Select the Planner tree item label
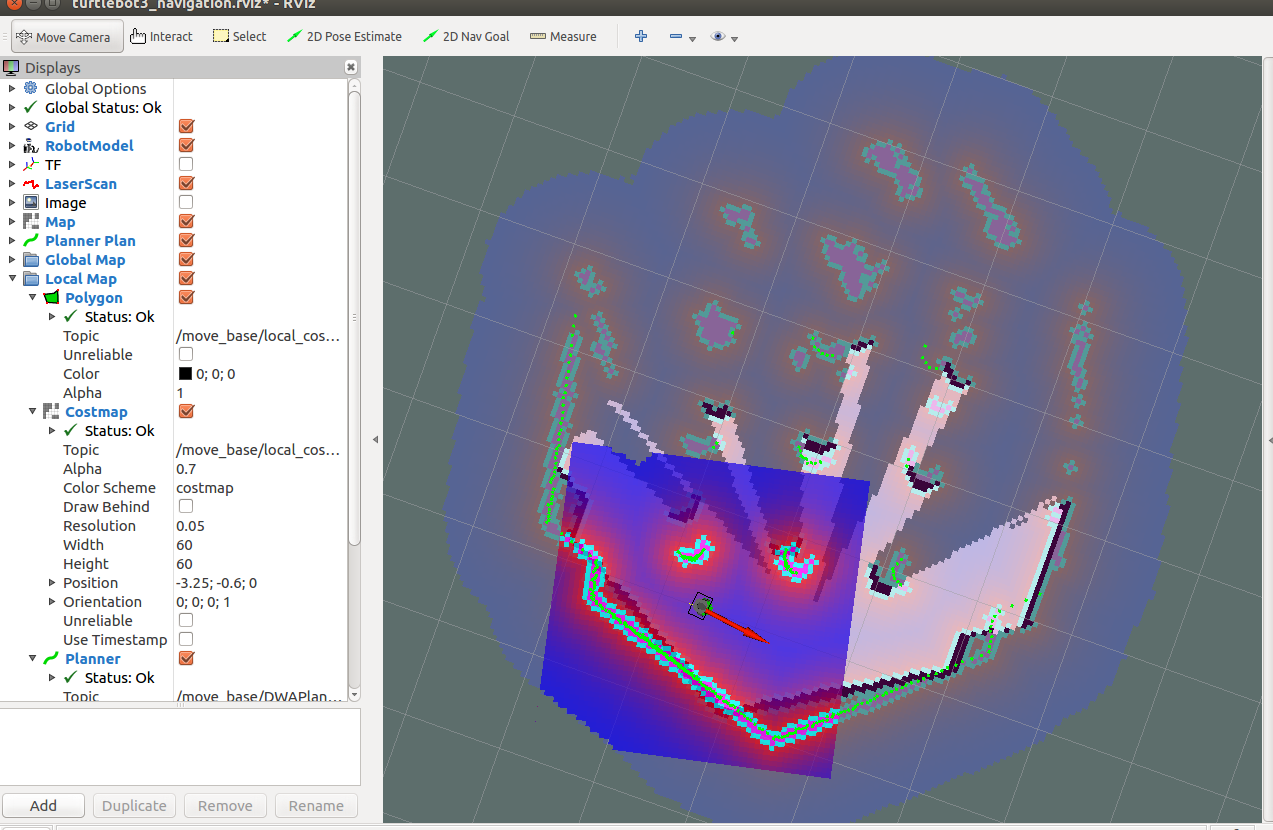 coord(93,658)
